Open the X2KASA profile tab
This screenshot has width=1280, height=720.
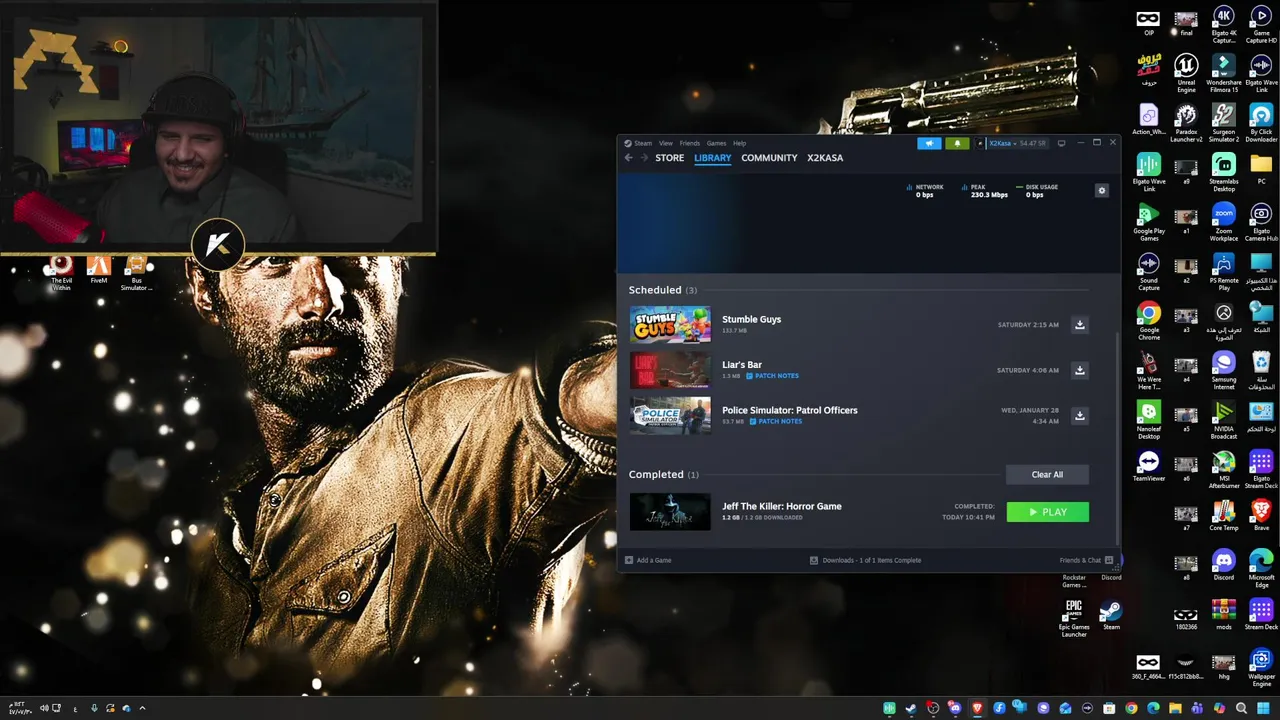pyautogui.click(x=825, y=158)
